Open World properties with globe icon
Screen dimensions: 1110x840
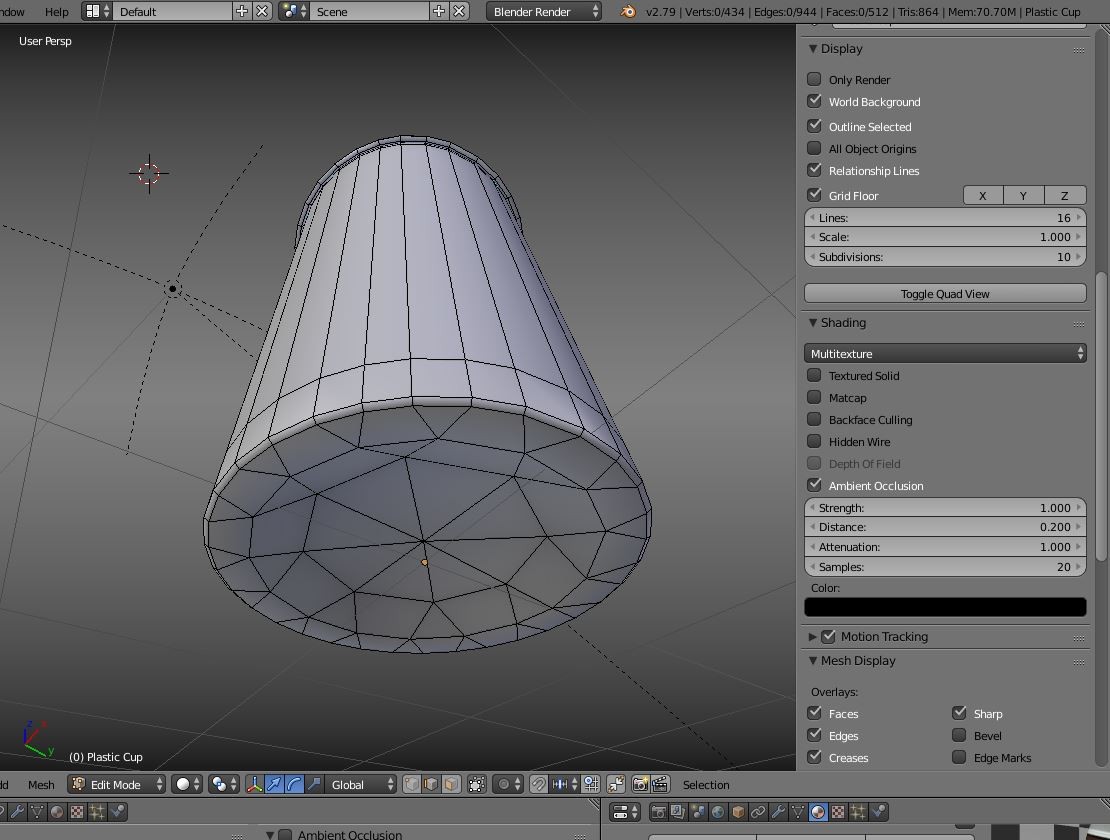point(717,811)
